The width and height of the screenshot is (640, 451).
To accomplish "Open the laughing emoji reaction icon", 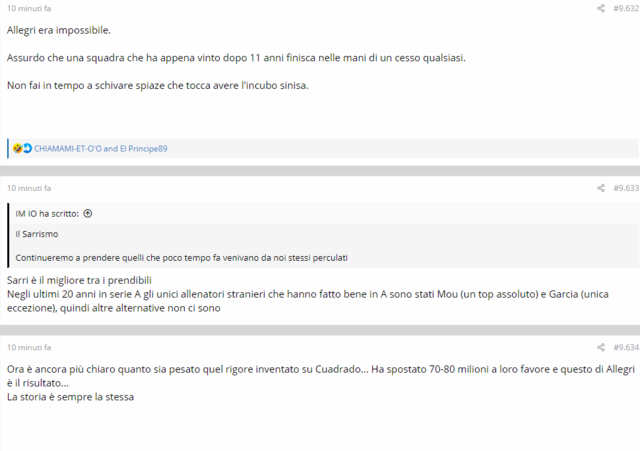I will 17,148.
